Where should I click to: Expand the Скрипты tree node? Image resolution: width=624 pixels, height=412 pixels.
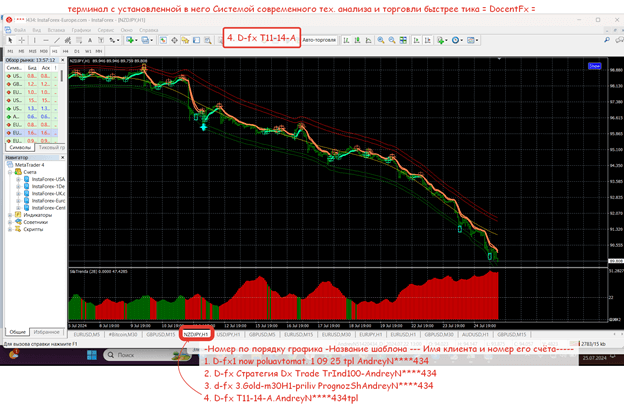point(10,229)
